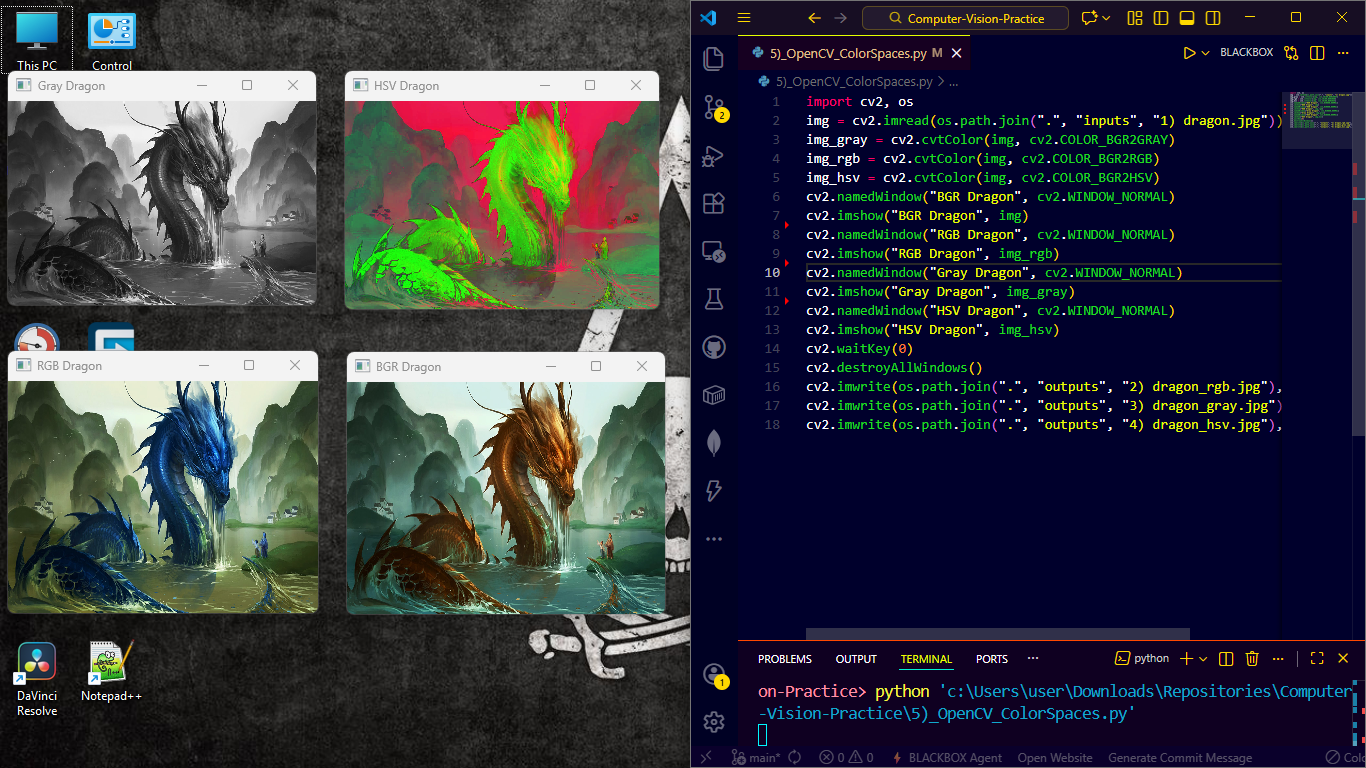The width and height of the screenshot is (1366, 768).
Task: Go forward using the title bar right arrow
Action: click(841, 18)
